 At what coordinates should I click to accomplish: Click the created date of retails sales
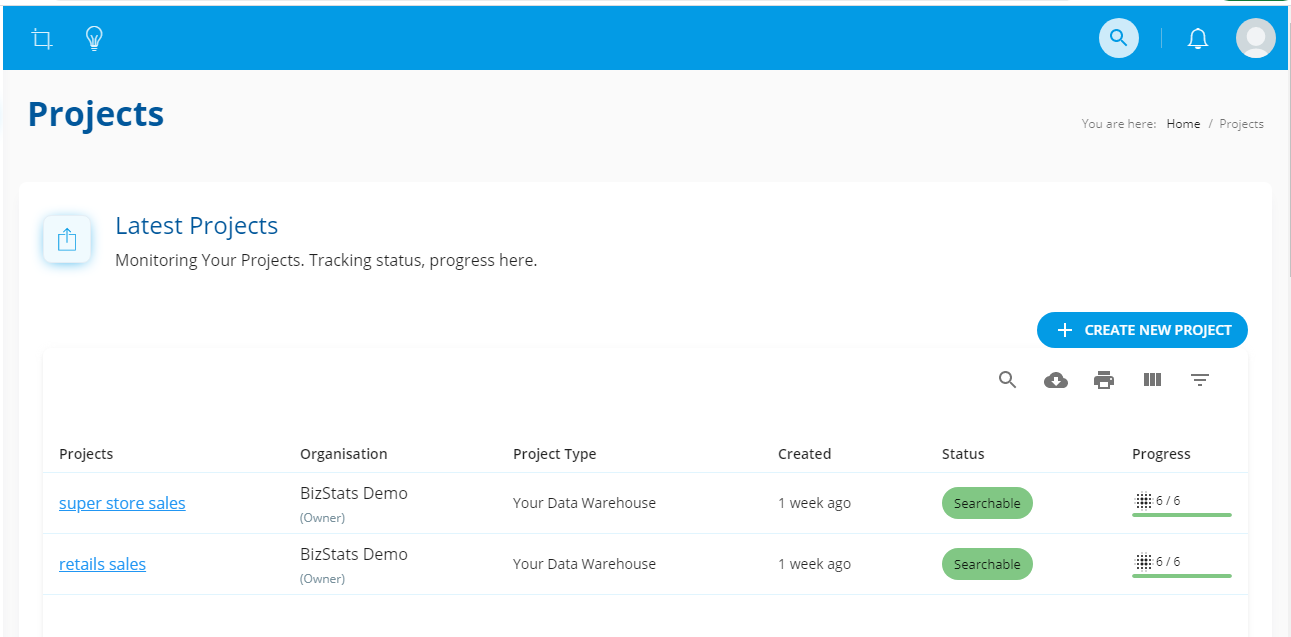click(x=814, y=564)
